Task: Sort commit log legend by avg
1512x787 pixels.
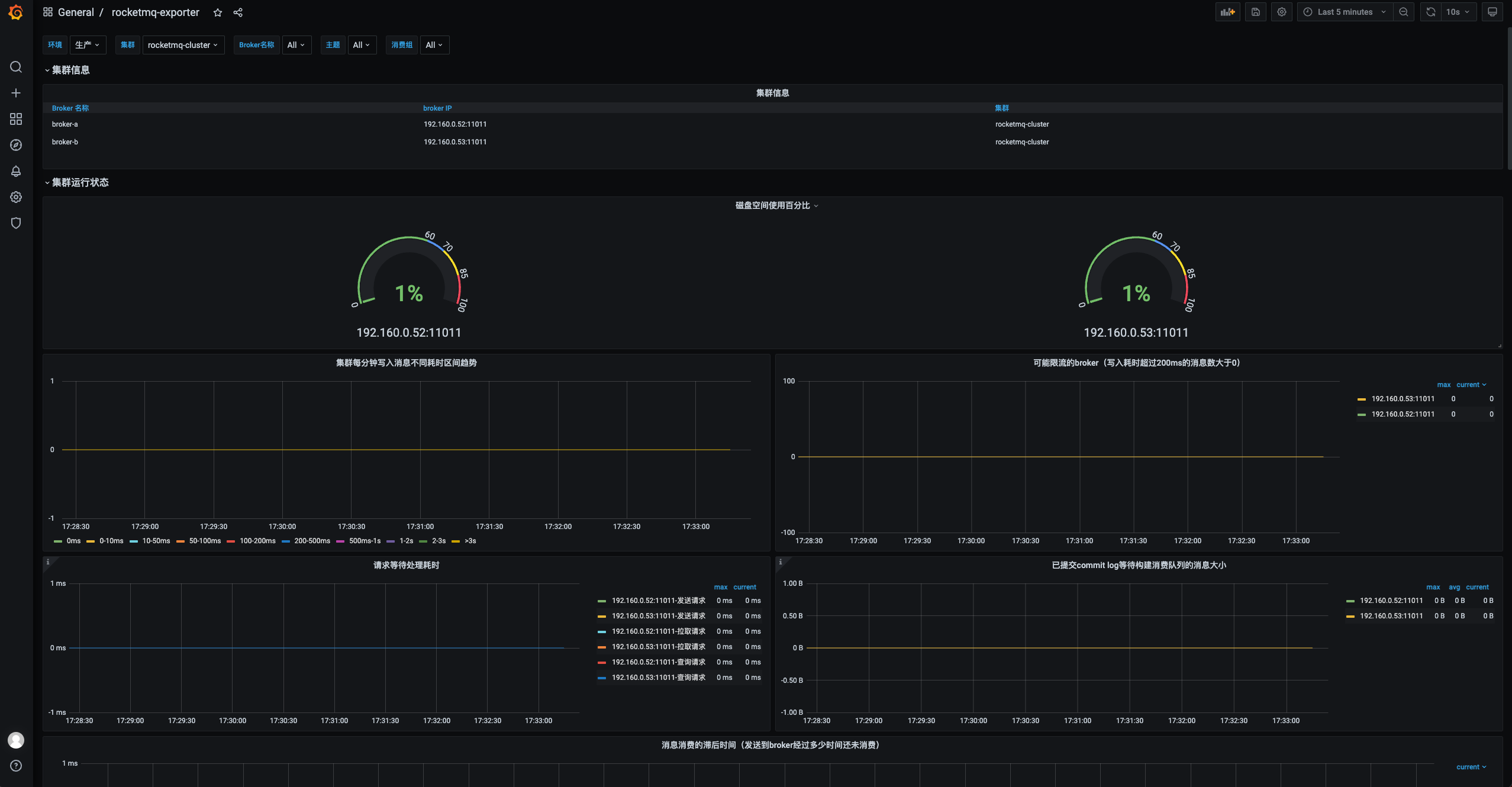Action: click(1454, 587)
